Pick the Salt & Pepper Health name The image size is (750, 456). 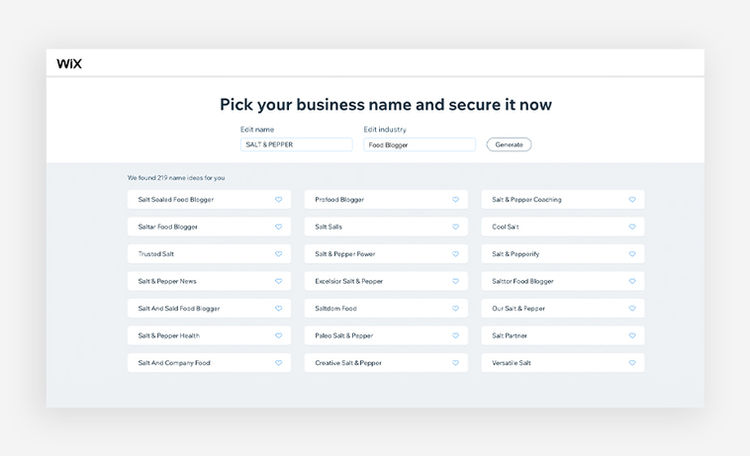coord(209,336)
